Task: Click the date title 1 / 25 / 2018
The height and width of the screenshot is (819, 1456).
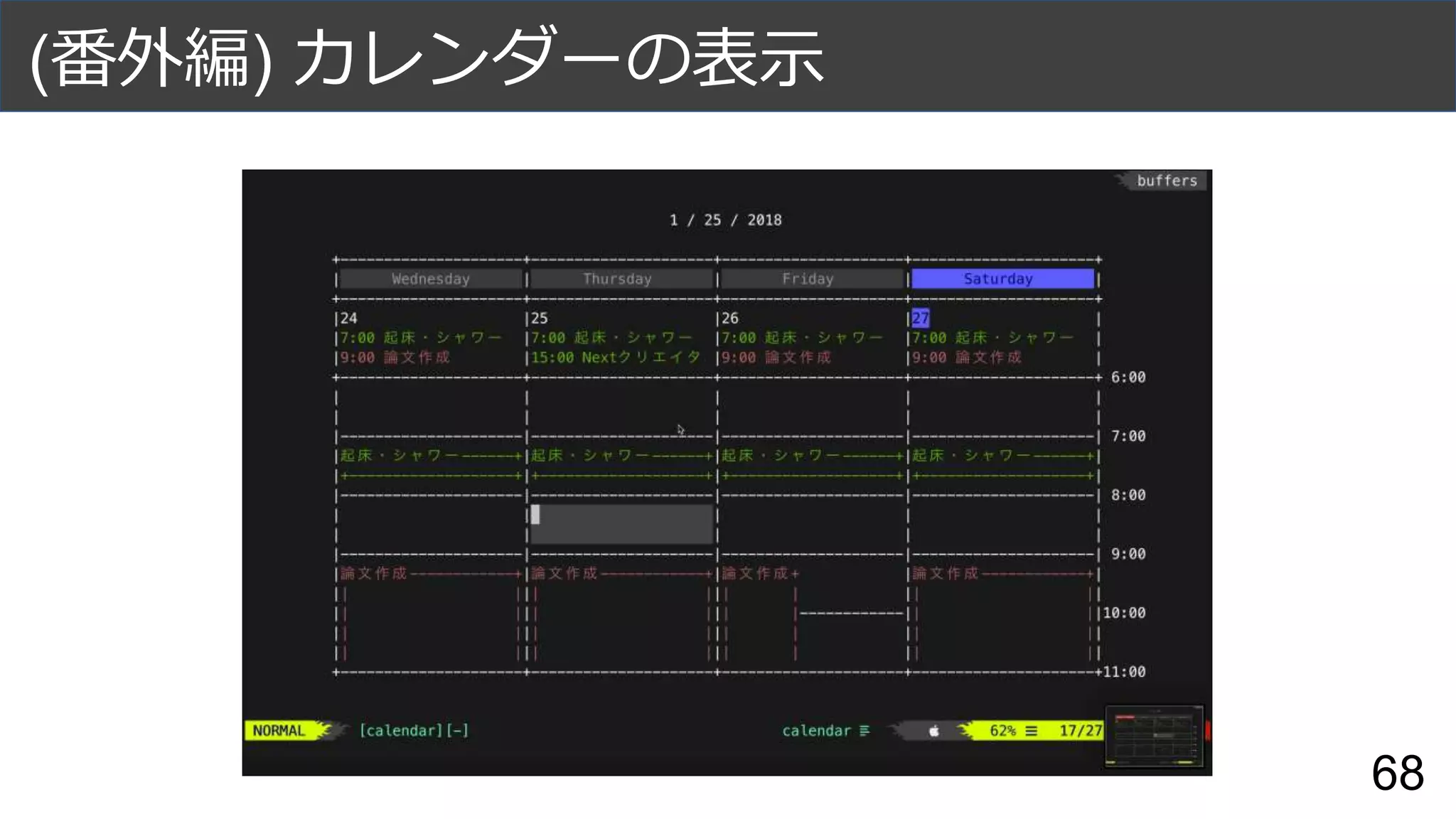Action: (x=725, y=220)
